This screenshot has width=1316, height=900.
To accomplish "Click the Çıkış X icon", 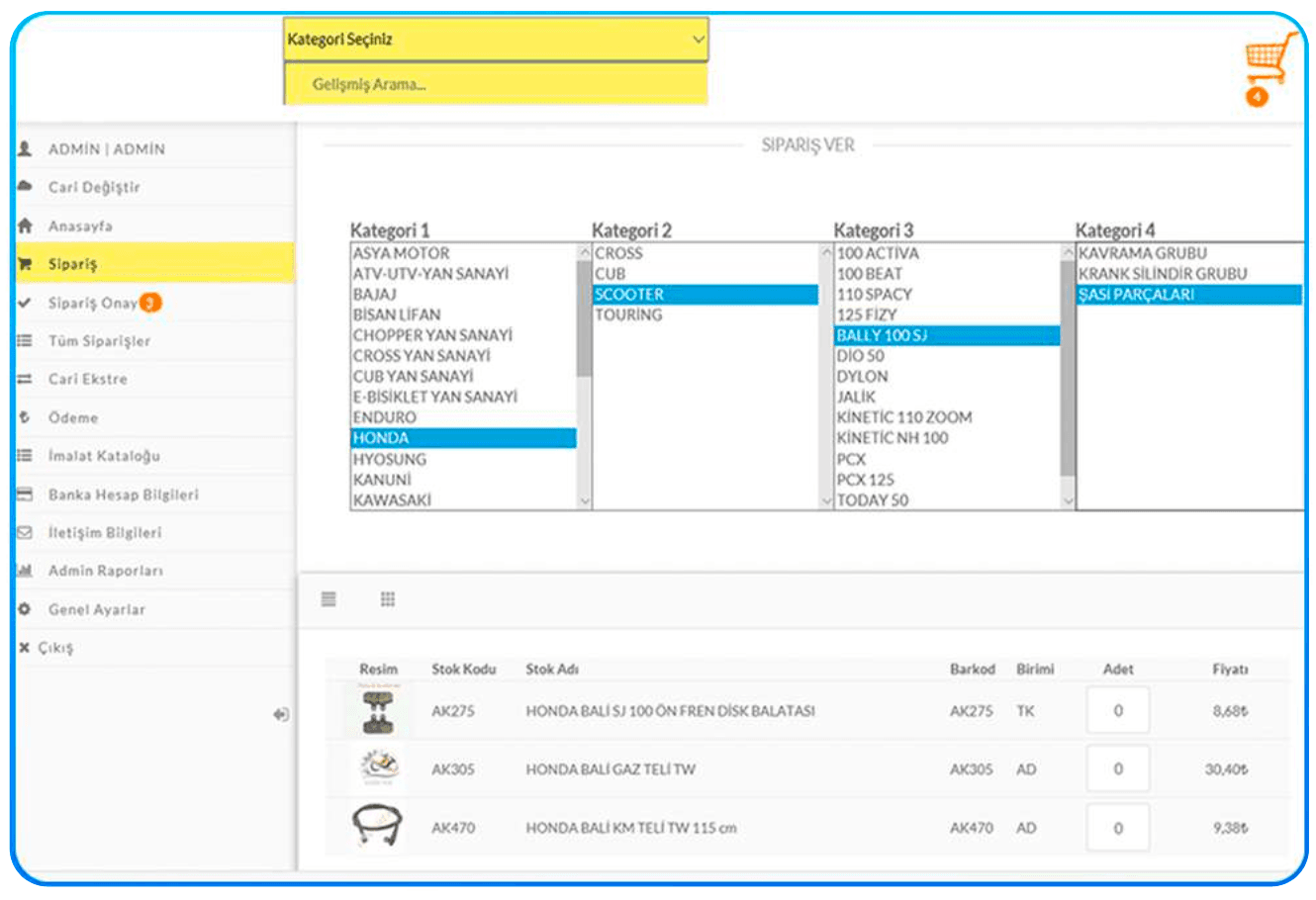I will coord(25,648).
